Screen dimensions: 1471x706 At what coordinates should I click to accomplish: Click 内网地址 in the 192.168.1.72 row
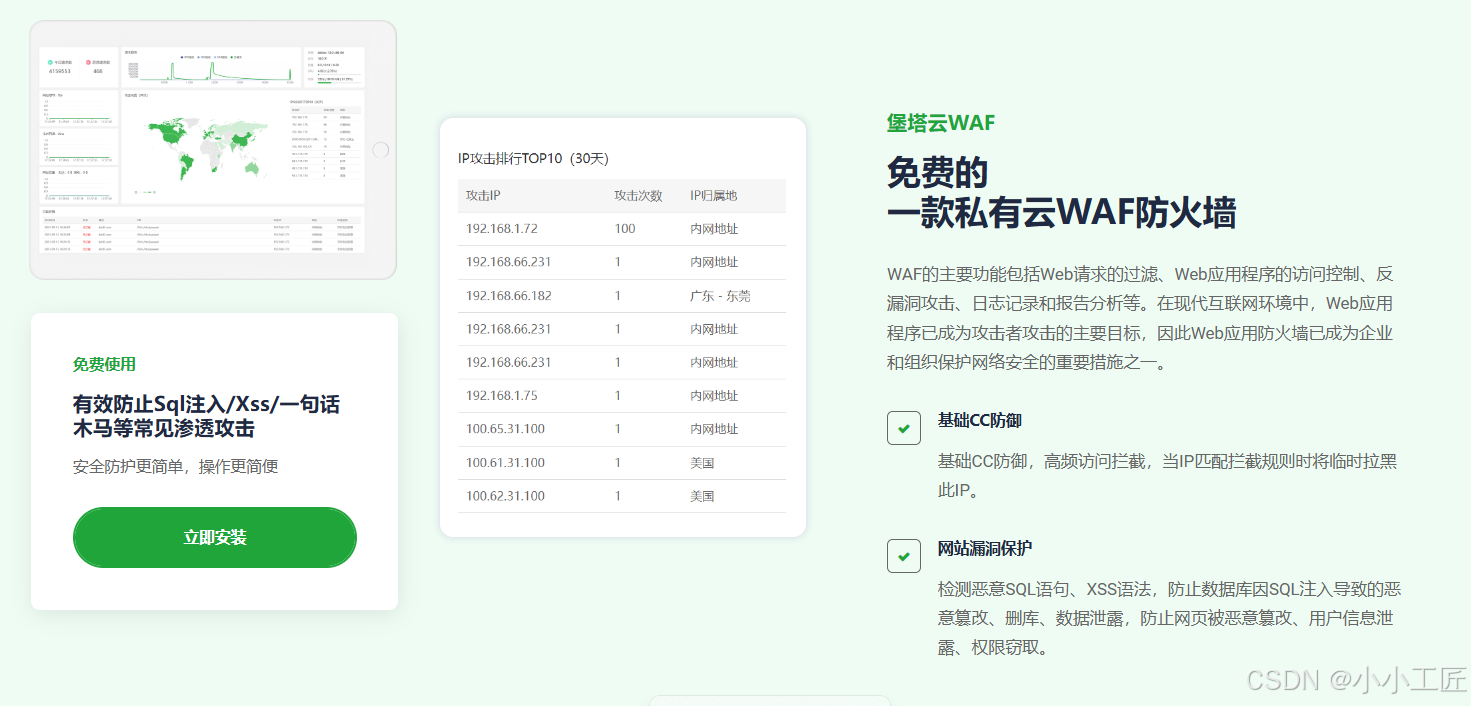[x=714, y=229]
